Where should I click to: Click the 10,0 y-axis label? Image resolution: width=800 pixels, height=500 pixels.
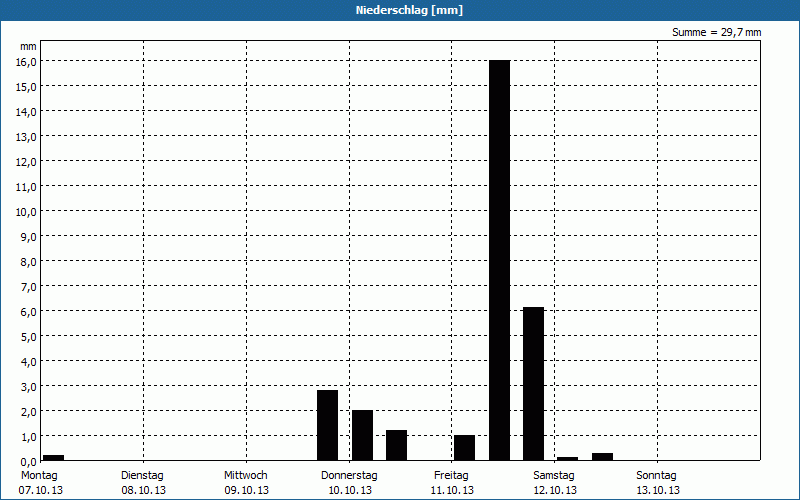pyautogui.click(x=26, y=212)
